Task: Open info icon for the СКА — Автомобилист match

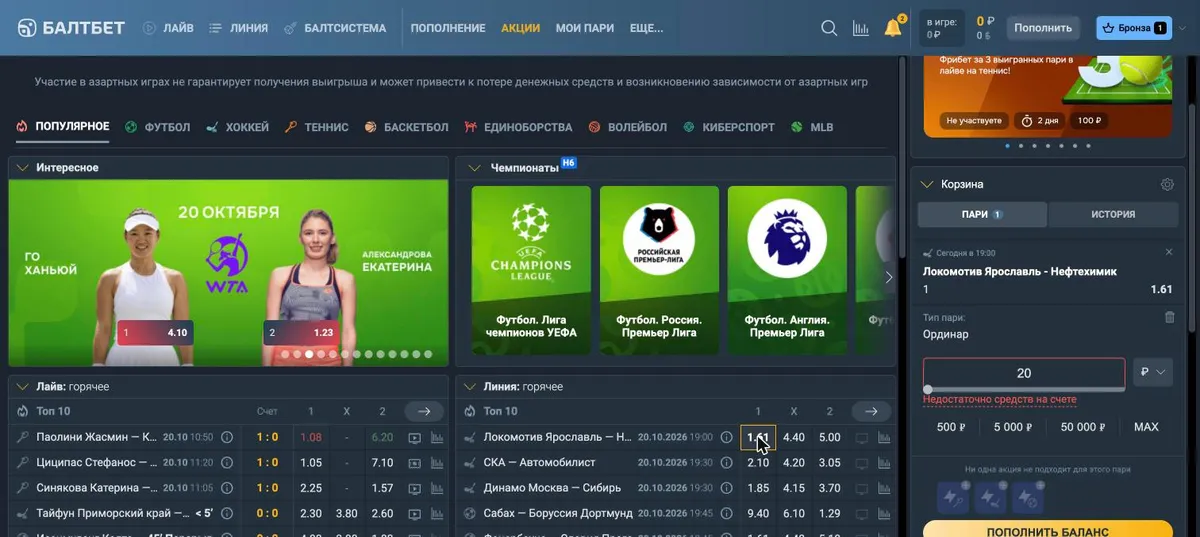Action: tap(727, 463)
